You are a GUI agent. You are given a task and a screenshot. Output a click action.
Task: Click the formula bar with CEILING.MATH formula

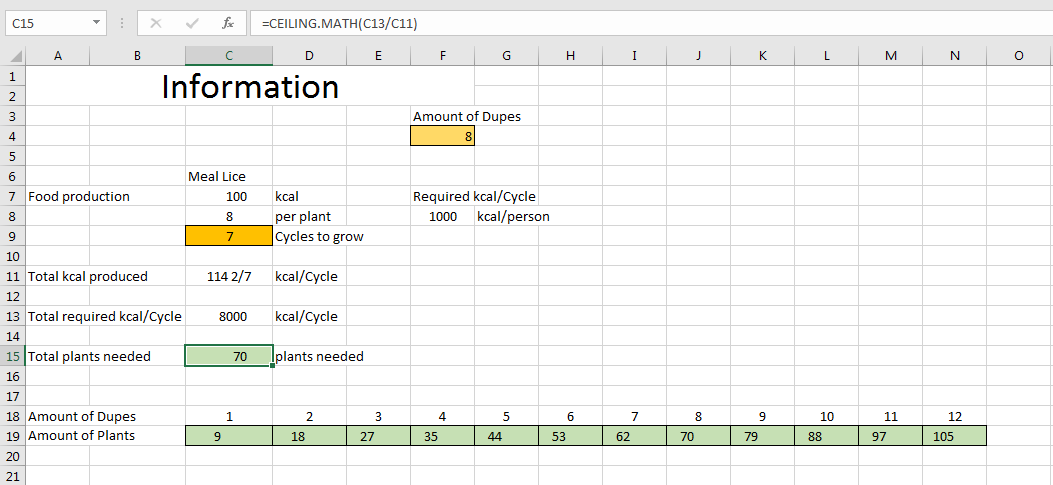[600, 22]
